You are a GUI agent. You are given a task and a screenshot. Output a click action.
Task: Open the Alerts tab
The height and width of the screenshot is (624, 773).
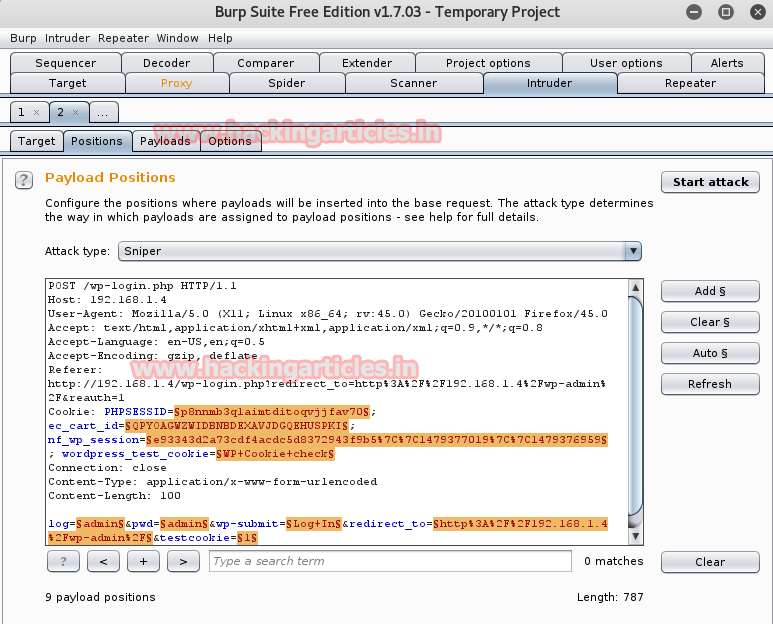click(x=727, y=63)
